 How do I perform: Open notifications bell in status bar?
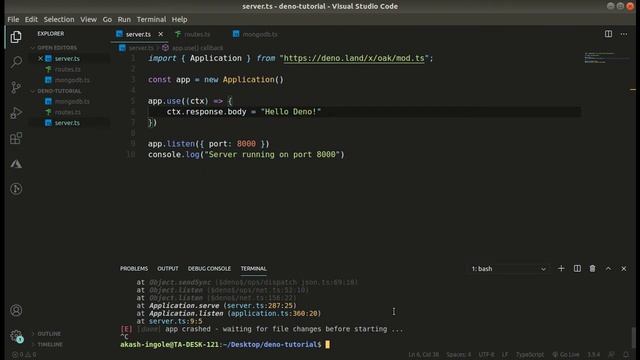[627, 355]
